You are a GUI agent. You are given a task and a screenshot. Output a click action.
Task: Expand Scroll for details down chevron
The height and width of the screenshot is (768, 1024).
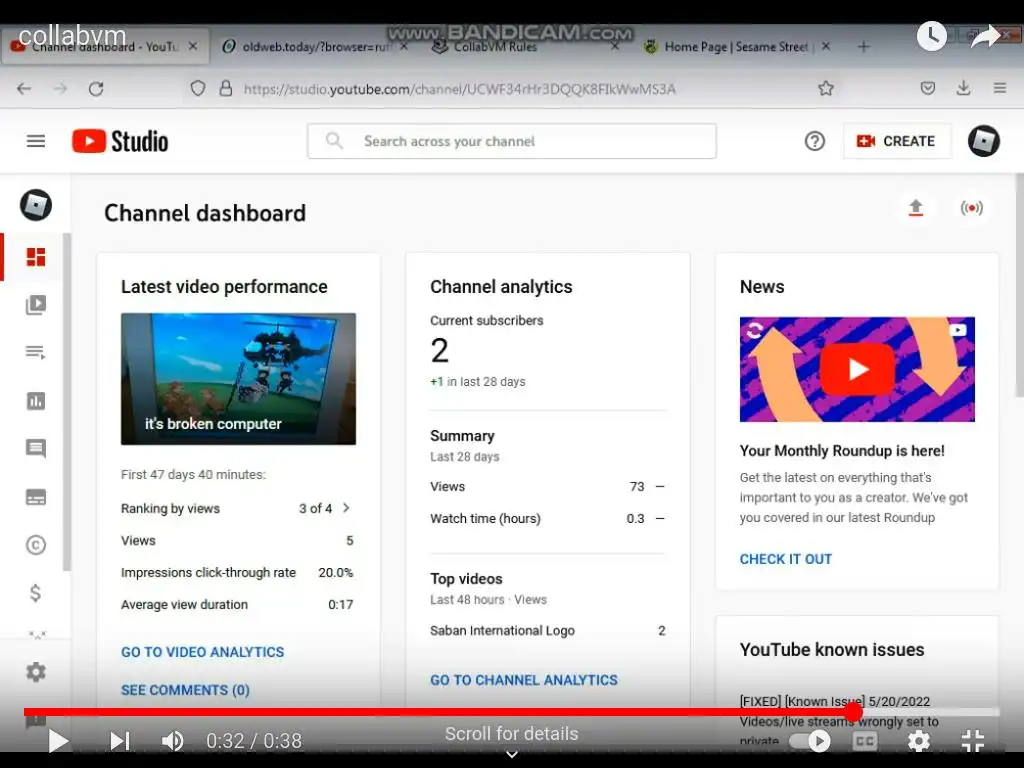512,754
